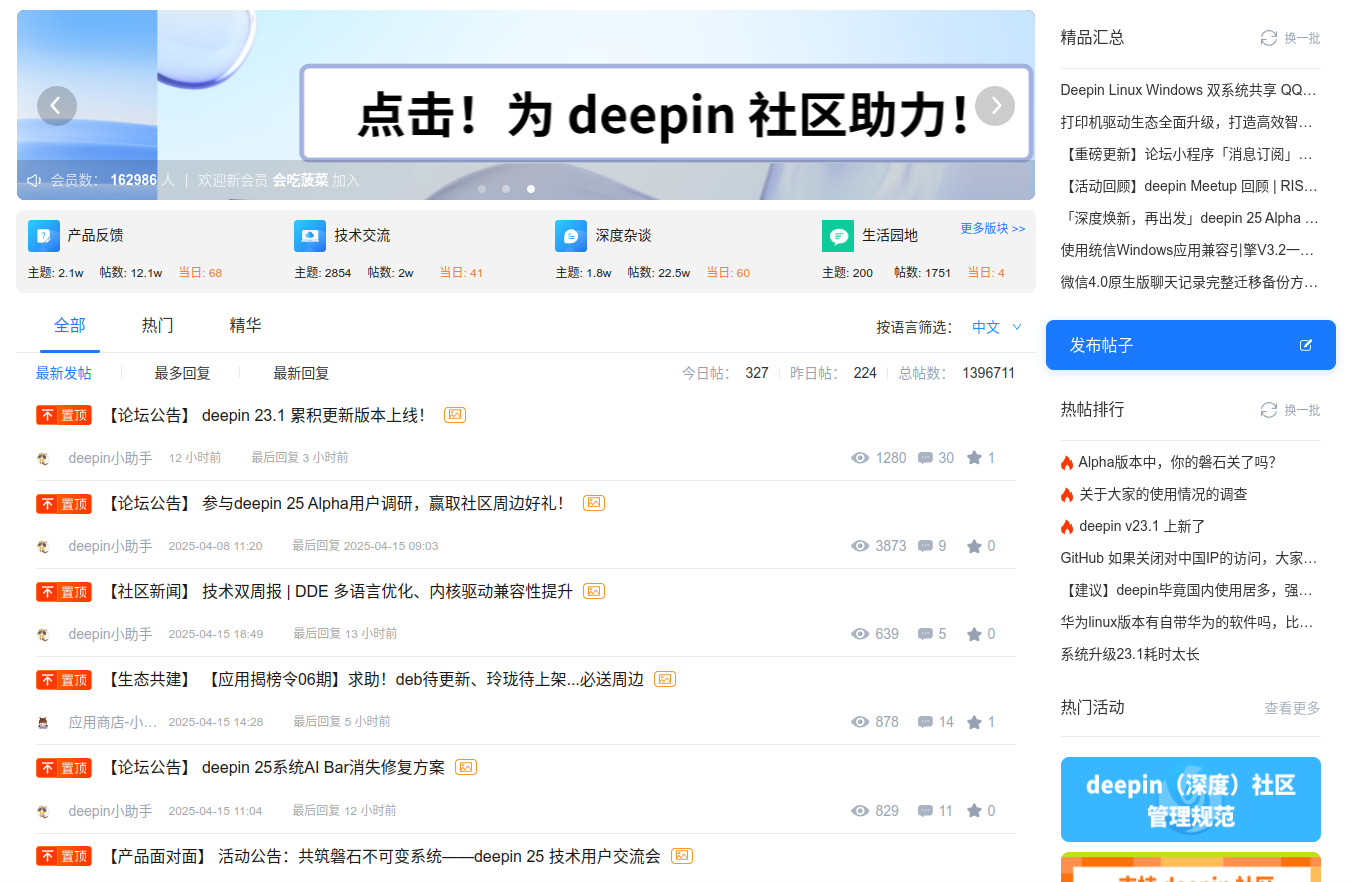
Task: Go to the previous banner slide
Action: (57, 105)
